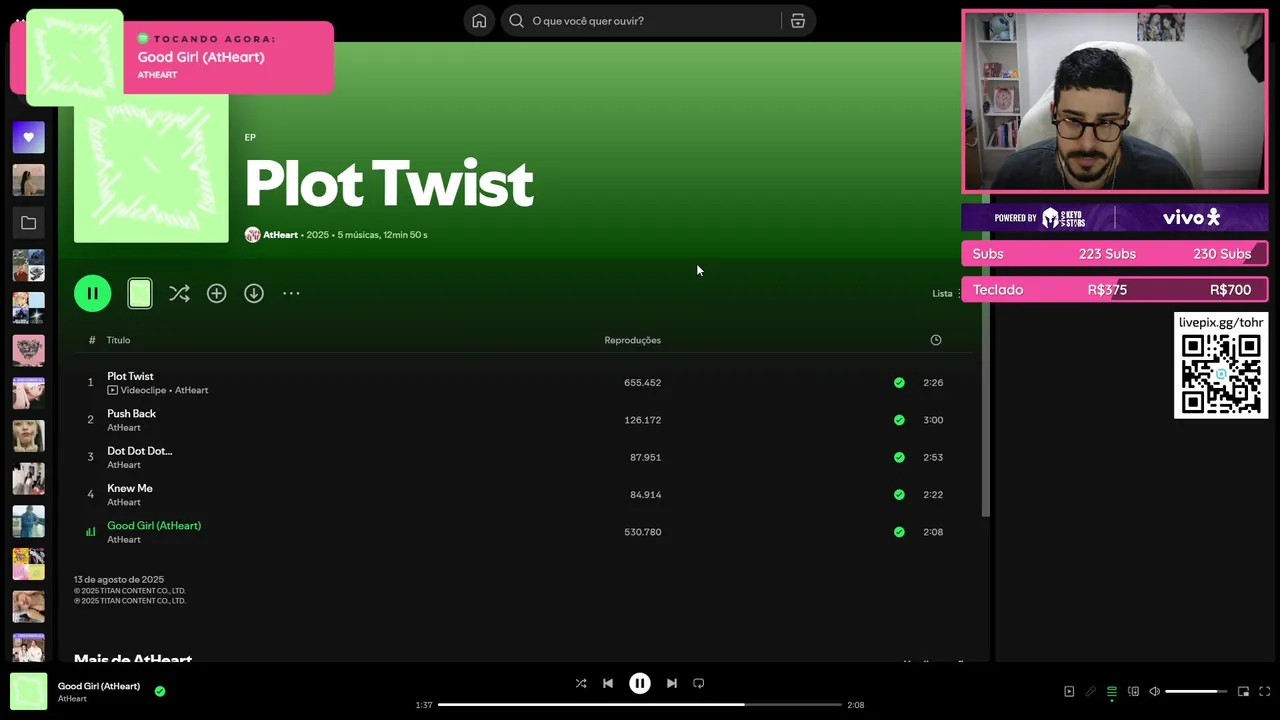Play the track 'Knew Me'
This screenshot has width=1280, height=720.
130,488
